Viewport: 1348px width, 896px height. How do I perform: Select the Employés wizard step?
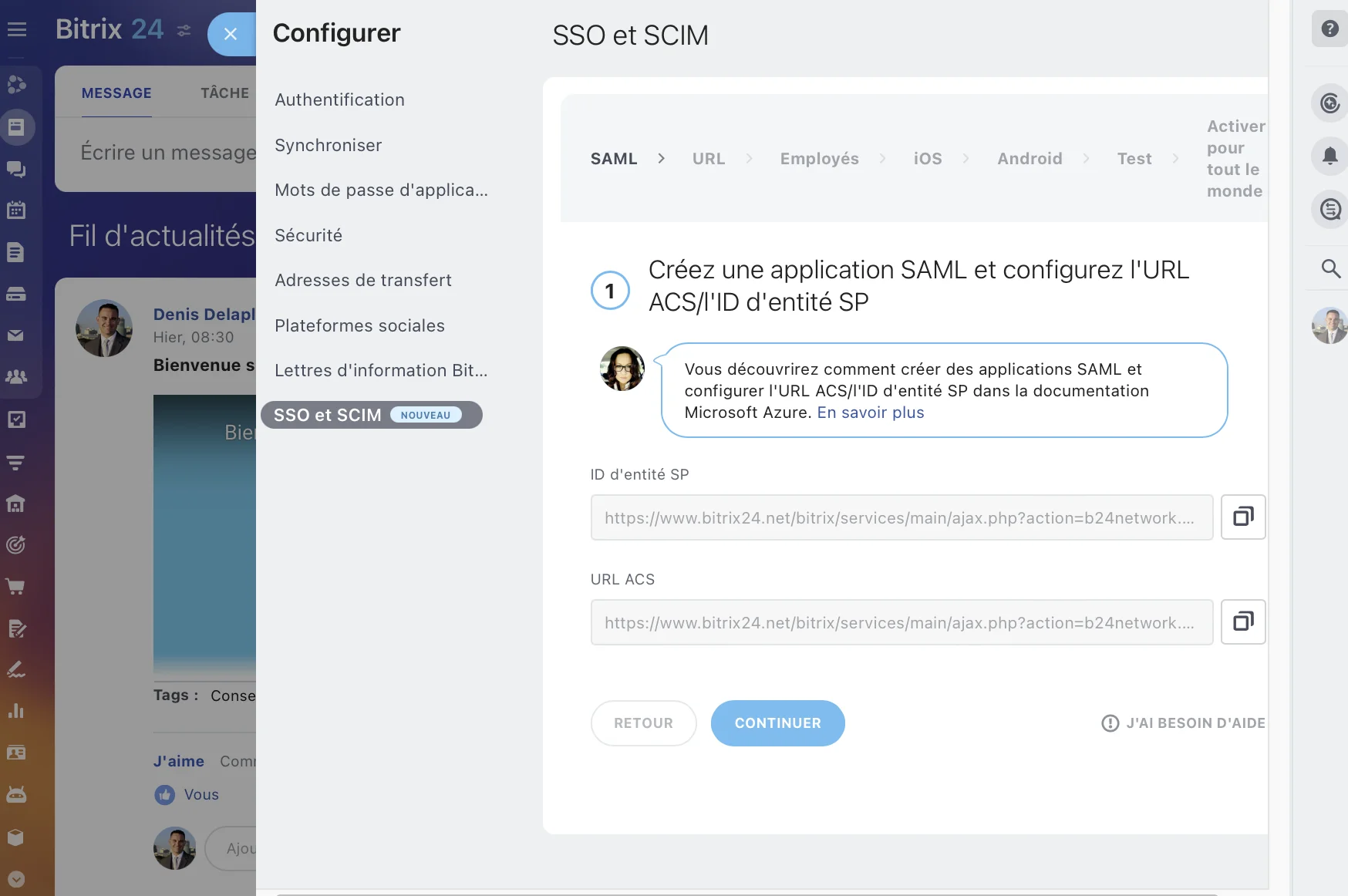819,159
